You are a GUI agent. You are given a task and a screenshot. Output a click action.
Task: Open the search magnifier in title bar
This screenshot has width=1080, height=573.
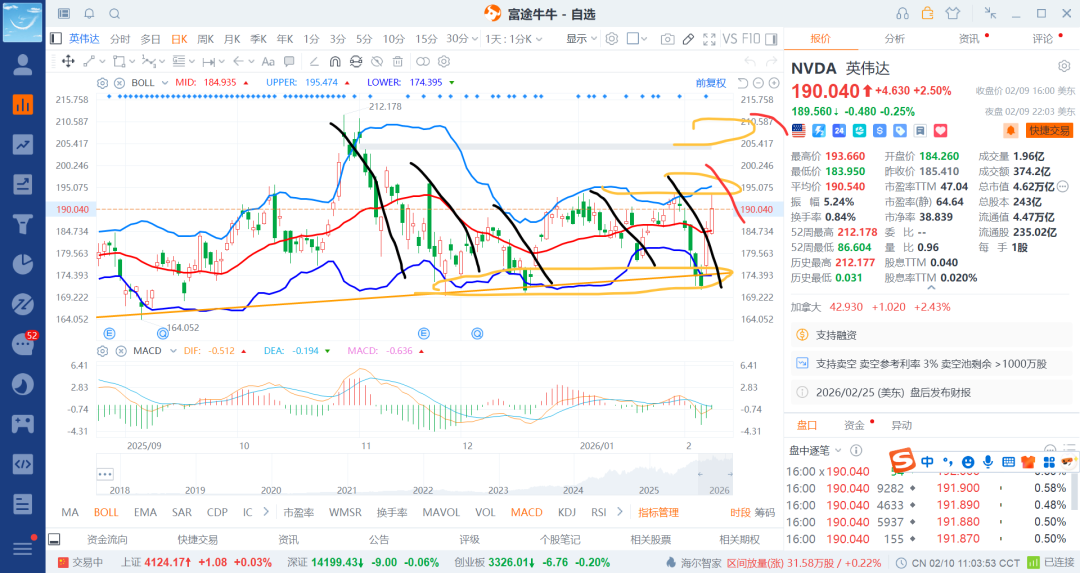[x=114, y=14]
